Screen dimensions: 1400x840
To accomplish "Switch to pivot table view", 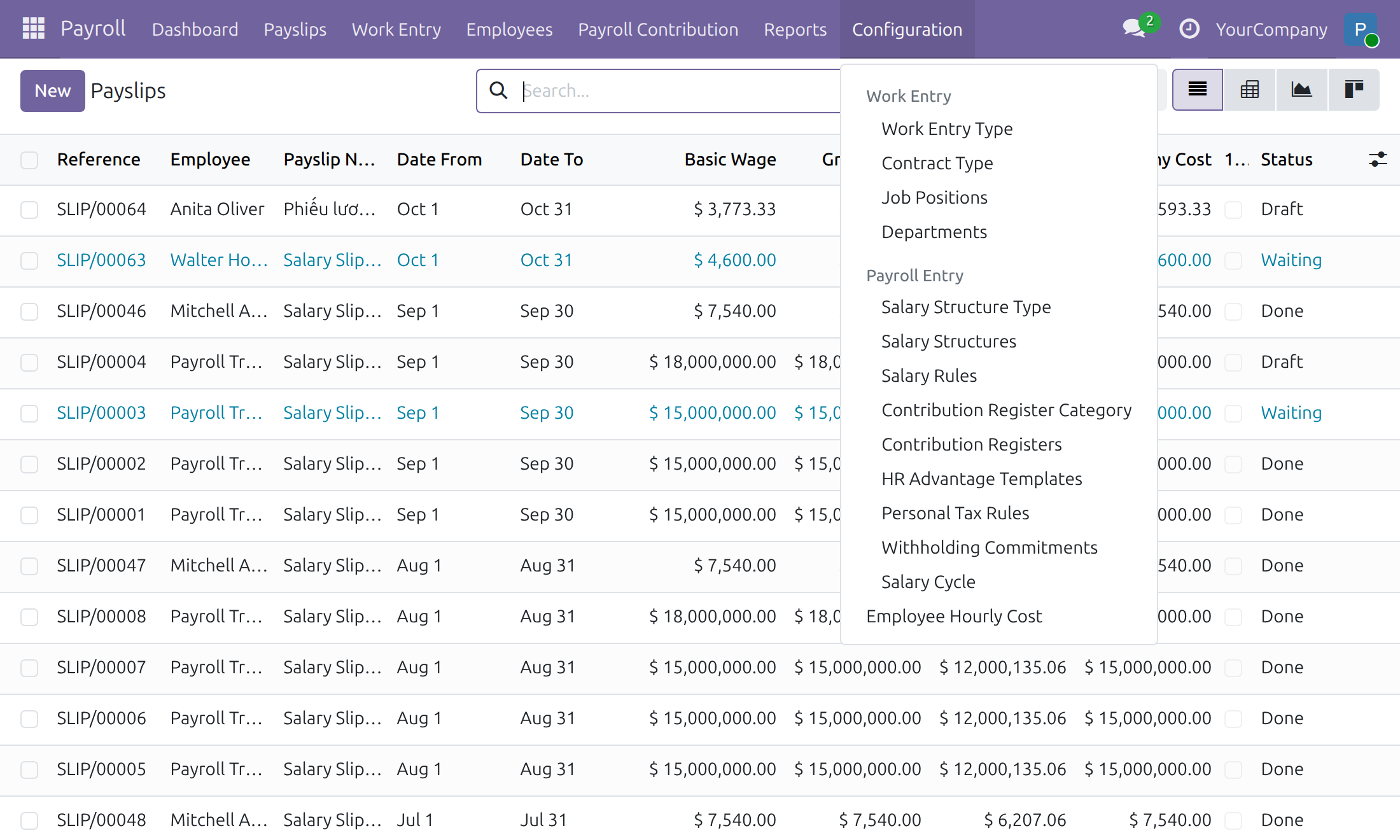I will click(x=1250, y=90).
